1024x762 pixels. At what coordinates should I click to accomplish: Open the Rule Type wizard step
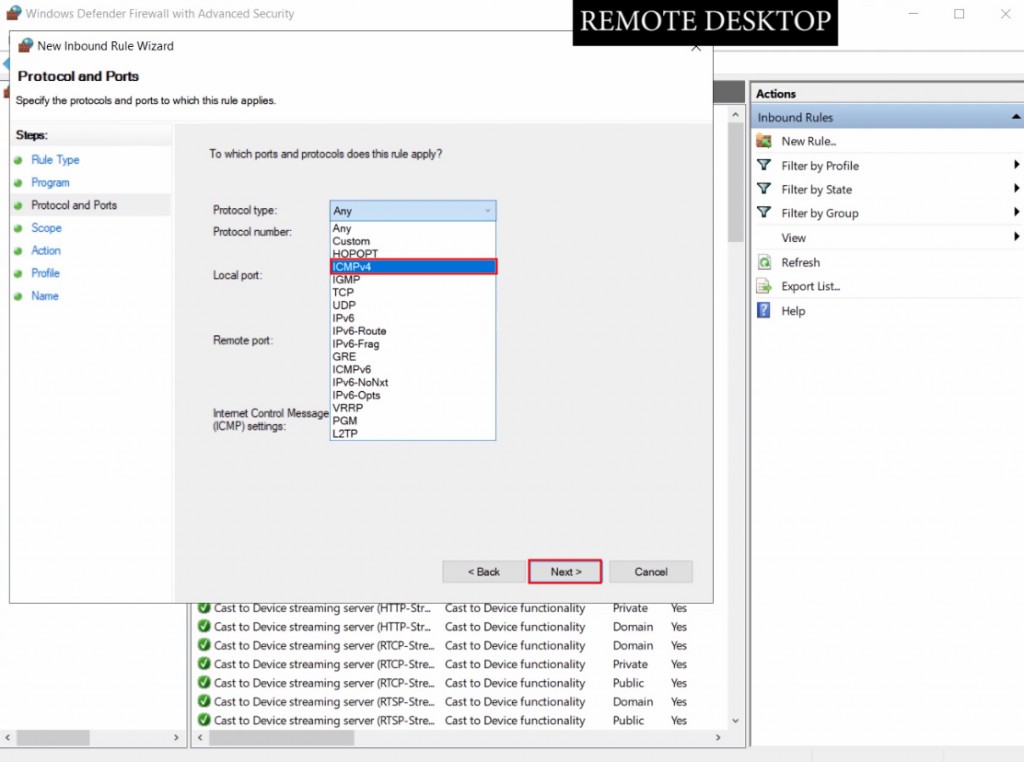pos(55,159)
